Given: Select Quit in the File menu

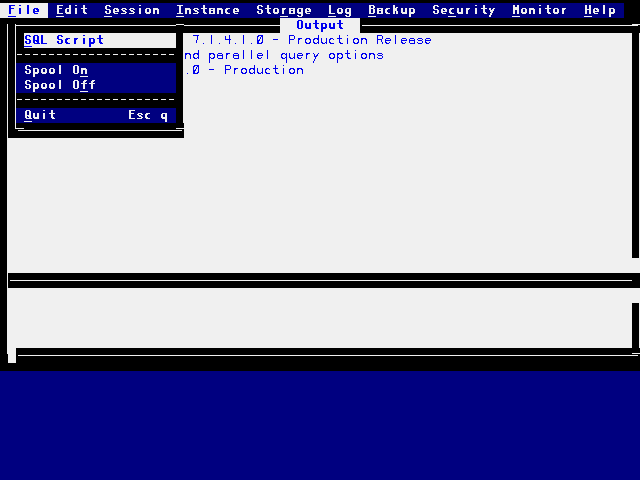Looking at the screenshot, I should (40, 115).
